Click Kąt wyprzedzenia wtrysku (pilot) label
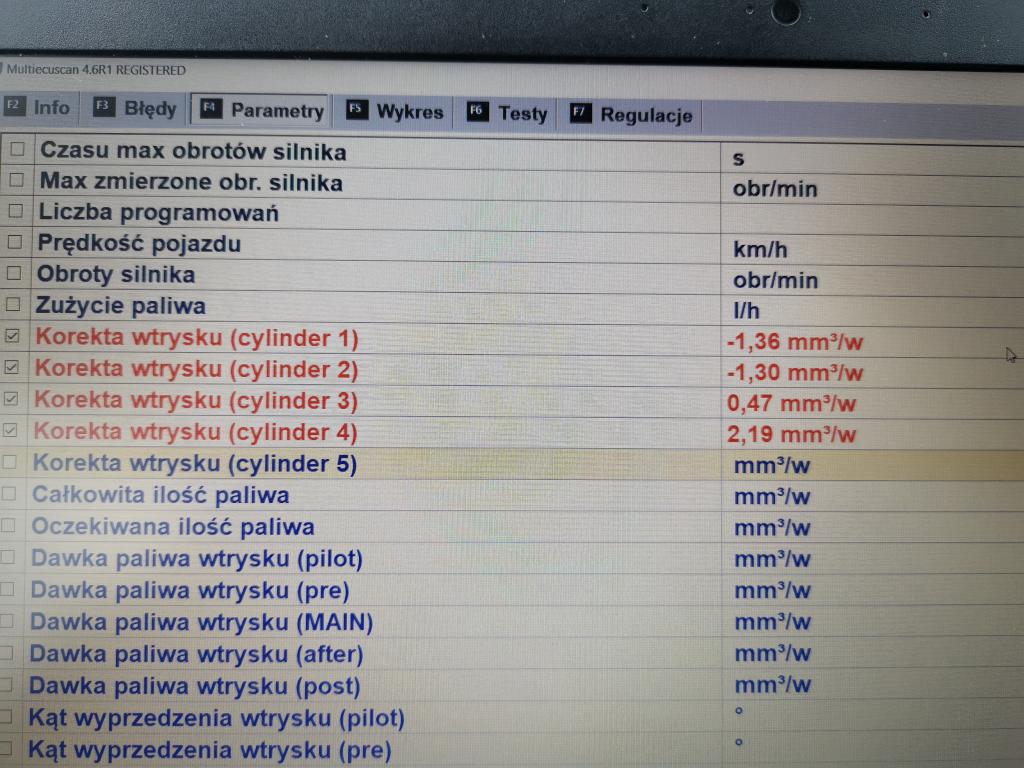Viewport: 1024px width, 768px height. click(216, 718)
